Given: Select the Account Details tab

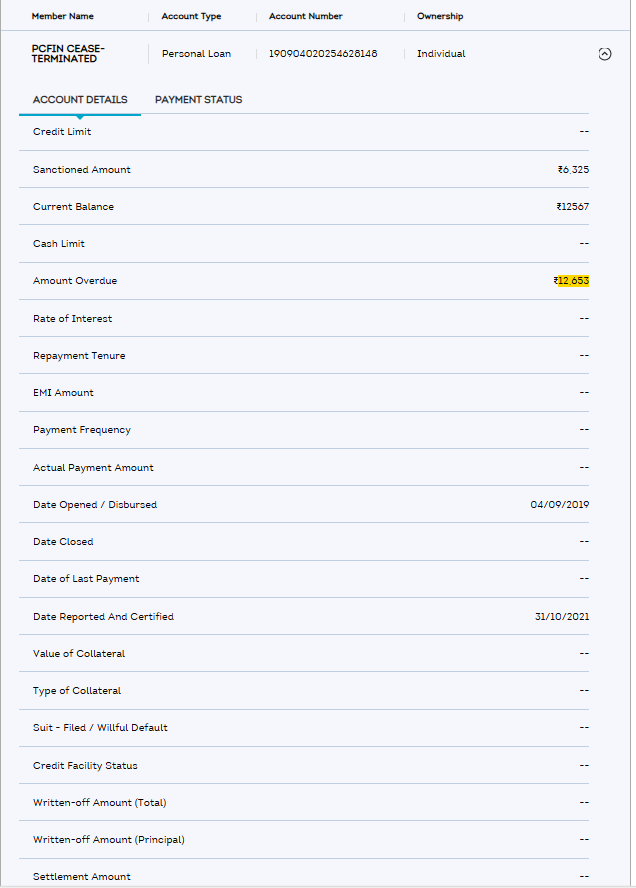Looking at the screenshot, I should point(80,100).
